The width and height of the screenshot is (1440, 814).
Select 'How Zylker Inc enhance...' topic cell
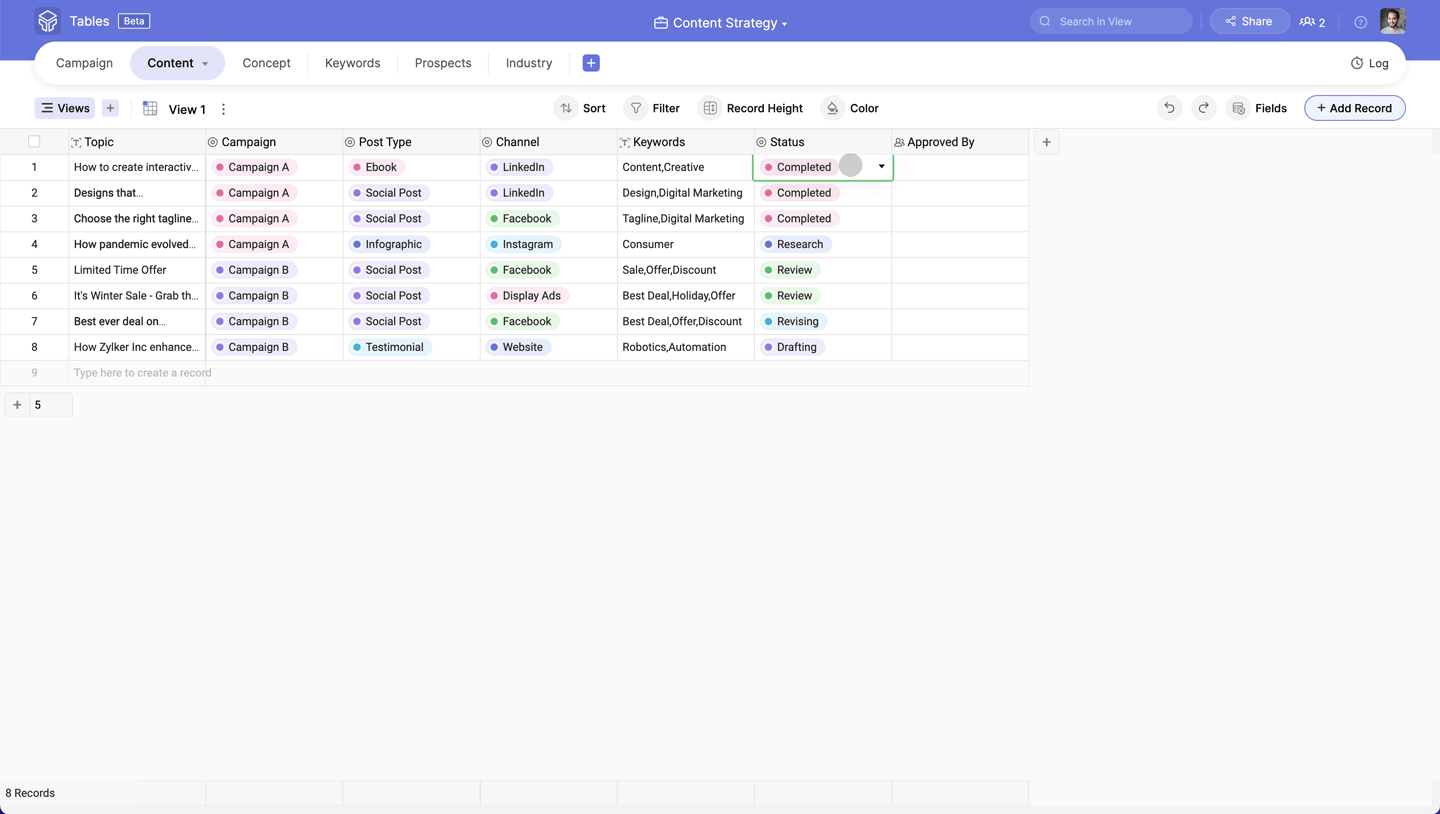coord(137,347)
